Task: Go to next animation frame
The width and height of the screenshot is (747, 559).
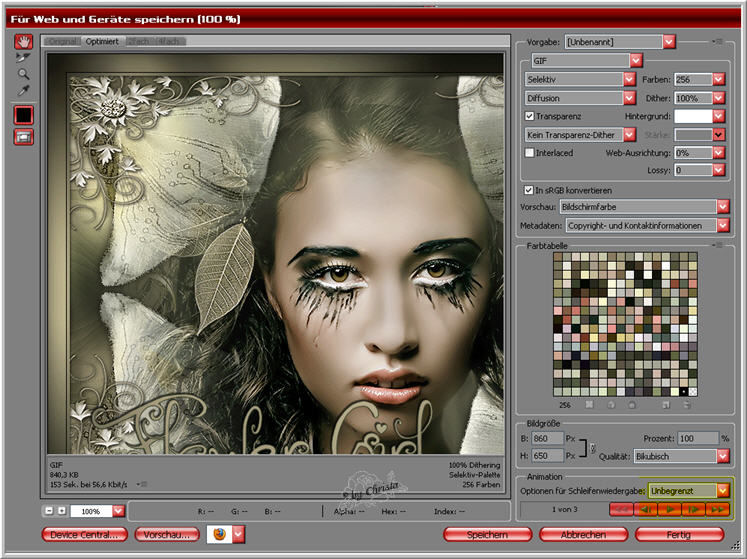Action: 694,509
